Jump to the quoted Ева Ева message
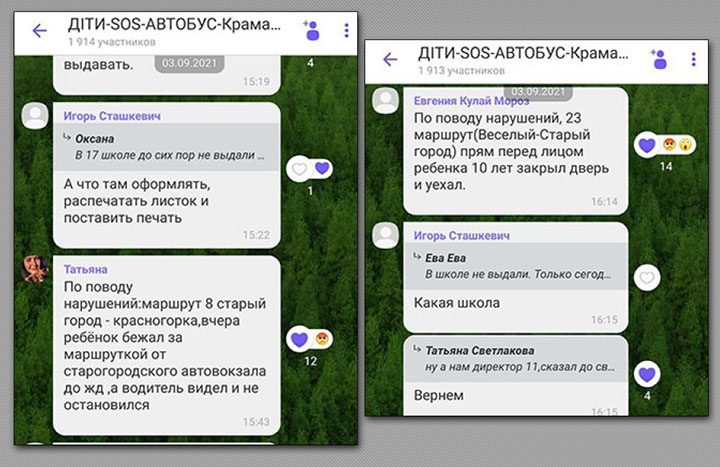720x467 pixels. click(516, 265)
